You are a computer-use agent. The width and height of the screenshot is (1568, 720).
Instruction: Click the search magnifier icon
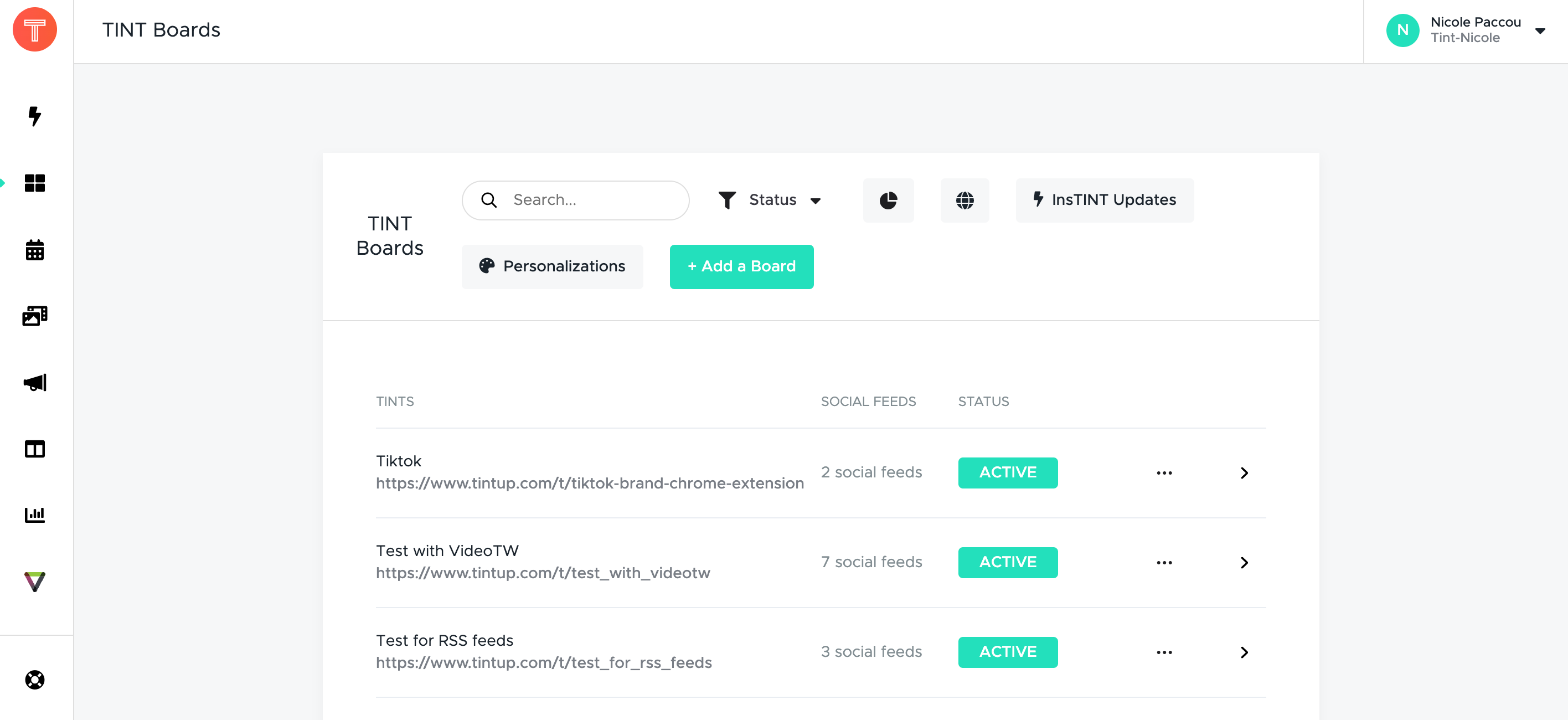point(489,200)
